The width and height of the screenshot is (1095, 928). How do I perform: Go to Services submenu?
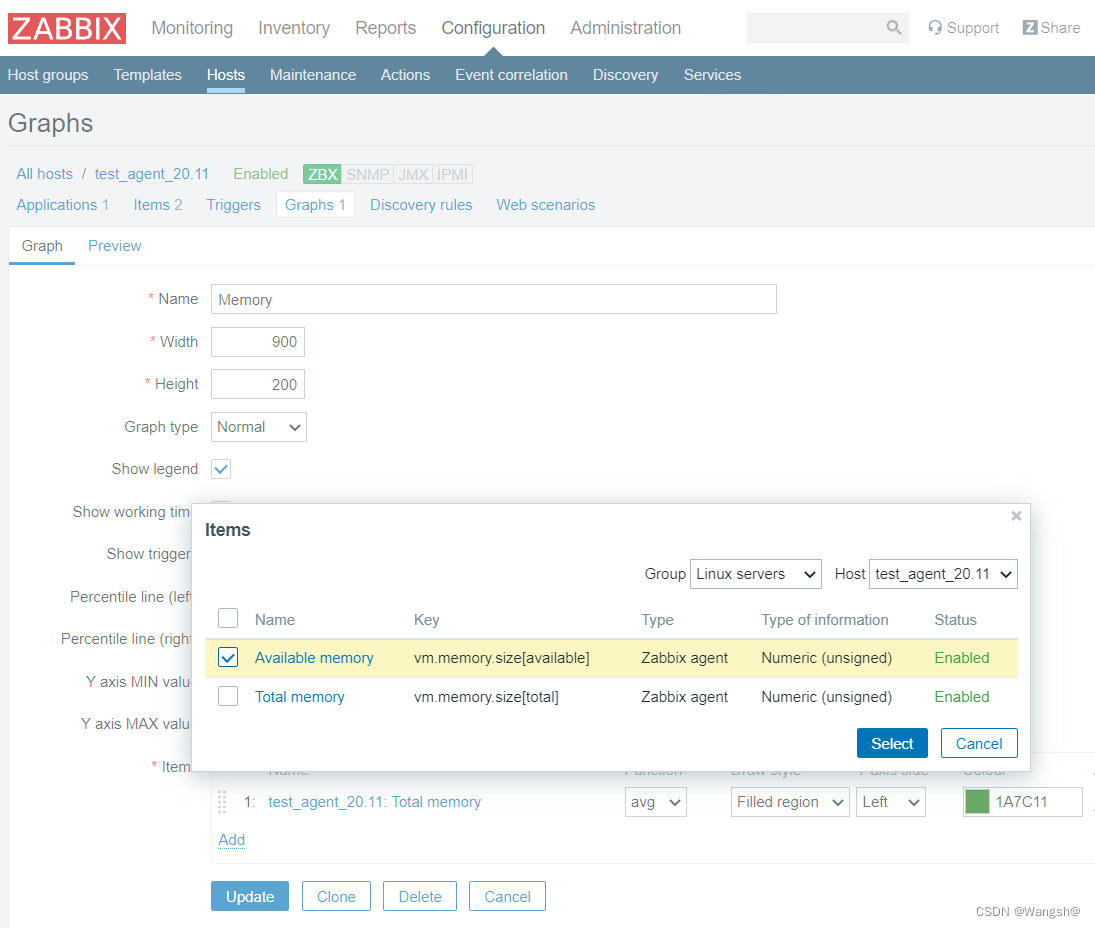(x=712, y=75)
